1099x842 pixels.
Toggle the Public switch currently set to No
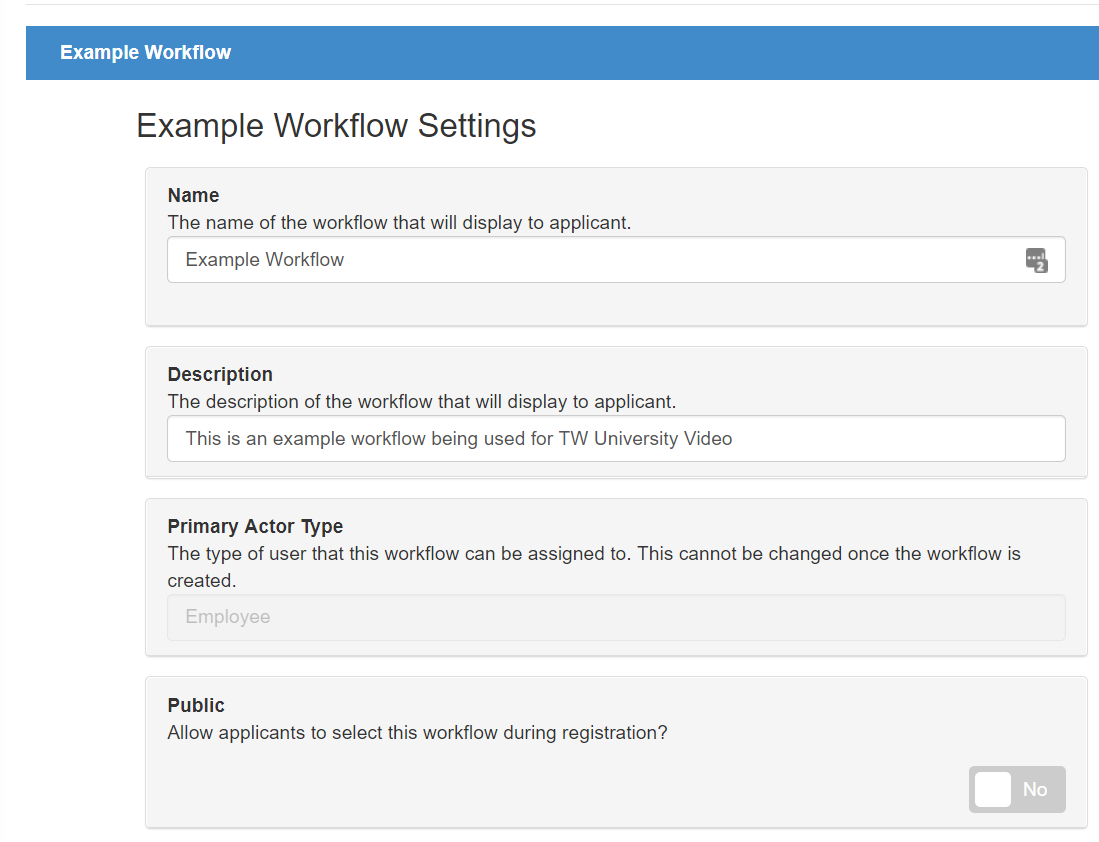1017,789
